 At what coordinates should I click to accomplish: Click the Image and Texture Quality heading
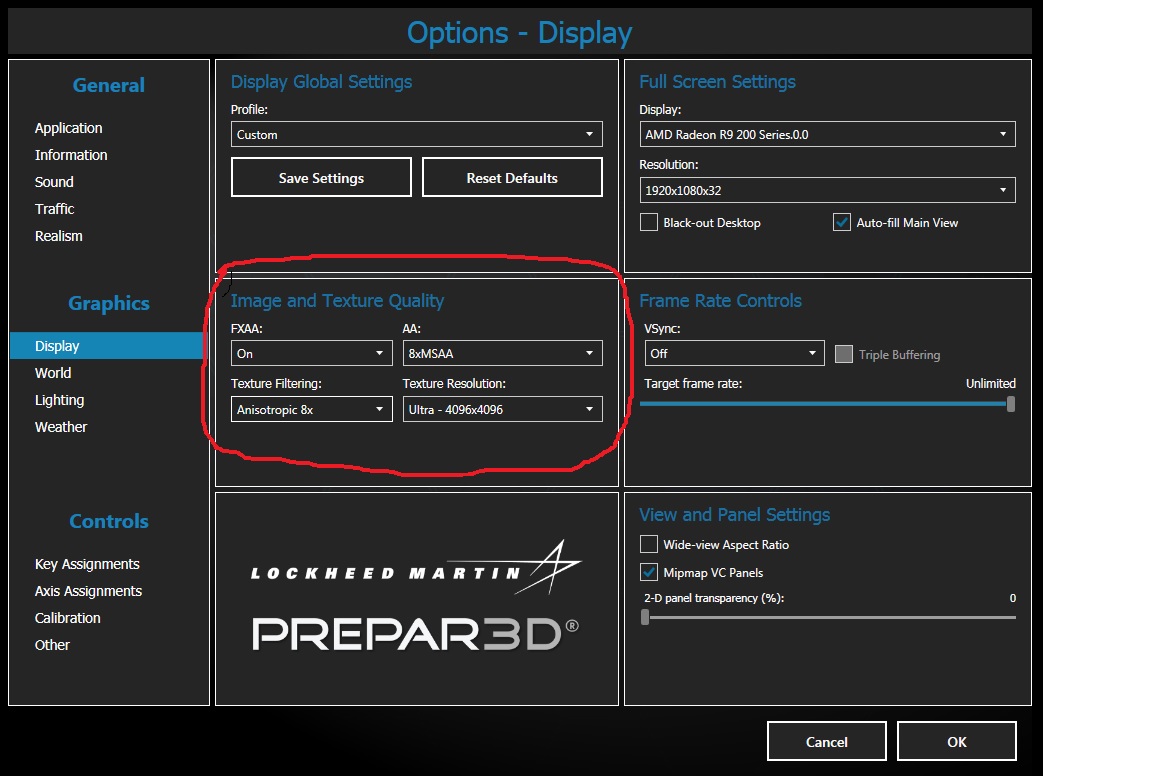tap(337, 301)
